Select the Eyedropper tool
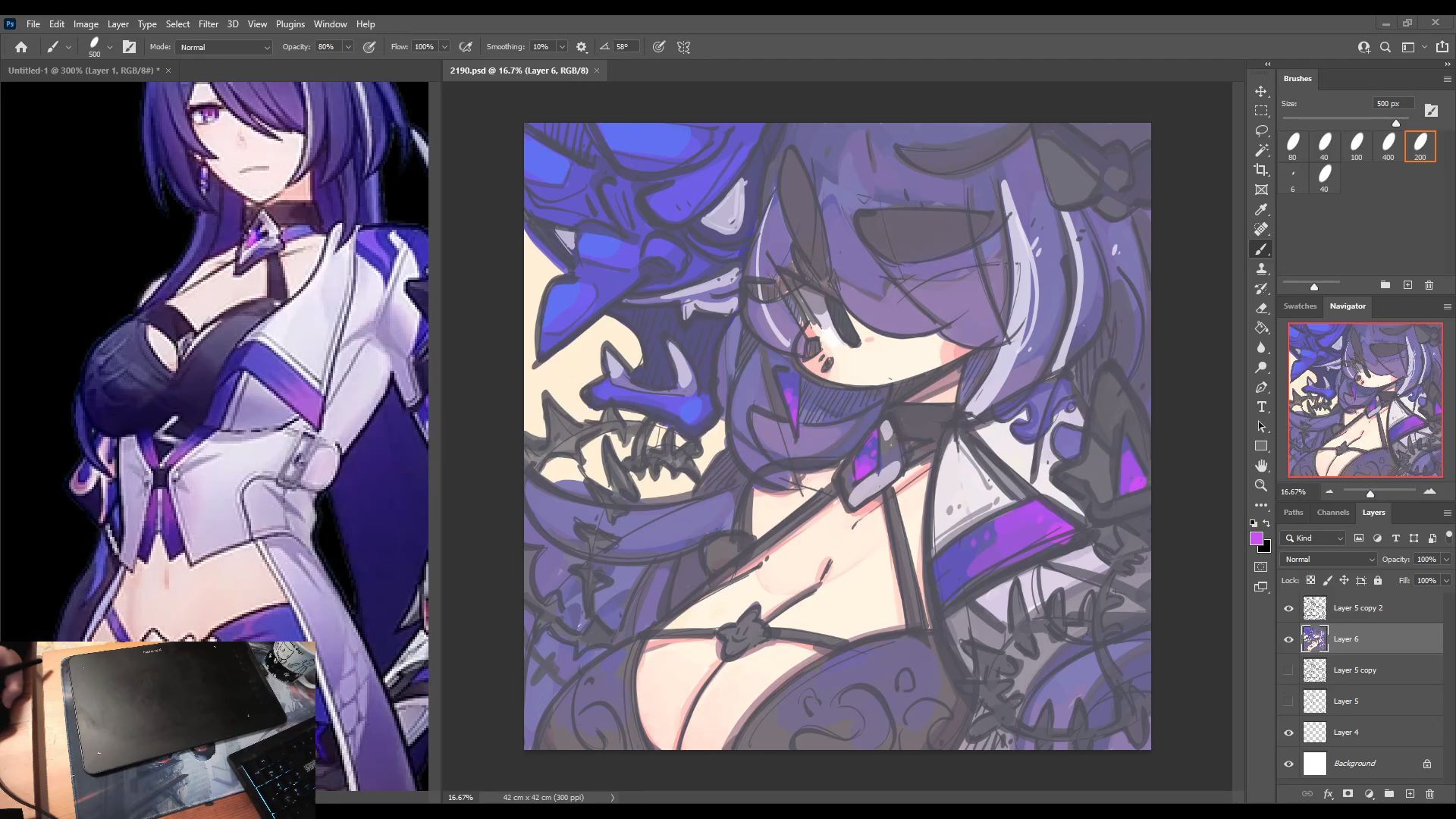This screenshot has height=819, width=1456. (1261, 209)
